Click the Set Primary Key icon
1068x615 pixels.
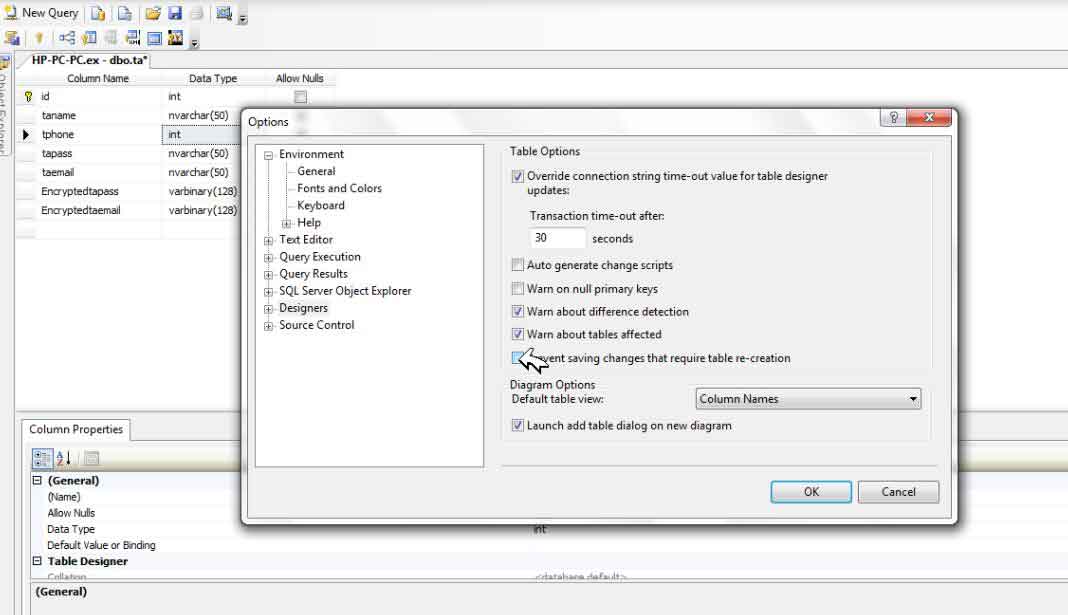tap(39, 39)
